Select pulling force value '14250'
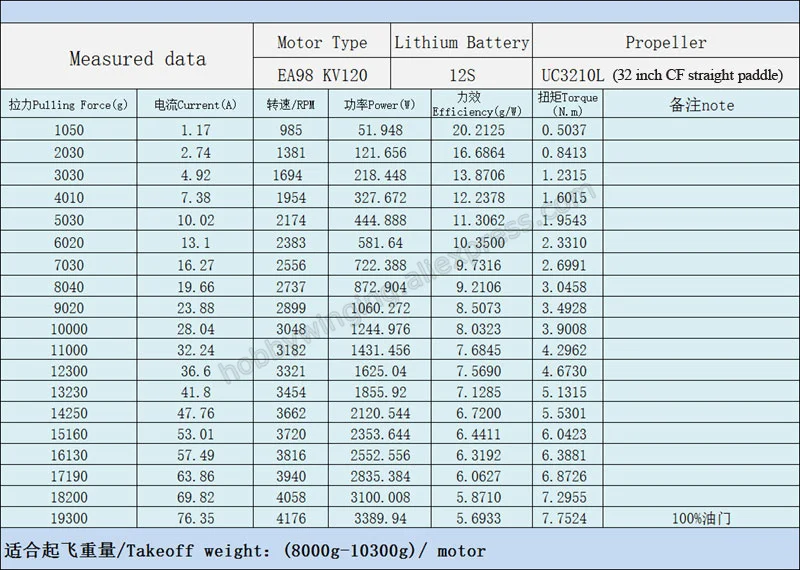Viewport: 800px width, 570px height. [69, 412]
